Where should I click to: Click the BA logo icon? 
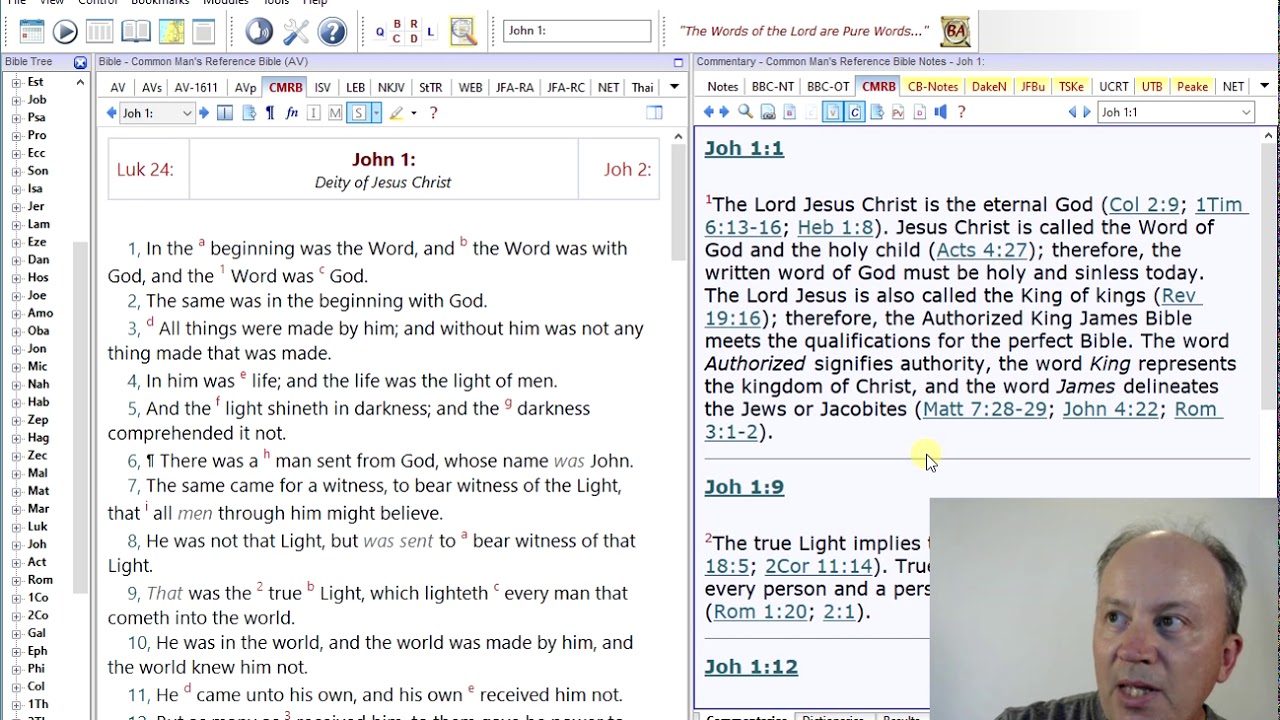(x=955, y=32)
